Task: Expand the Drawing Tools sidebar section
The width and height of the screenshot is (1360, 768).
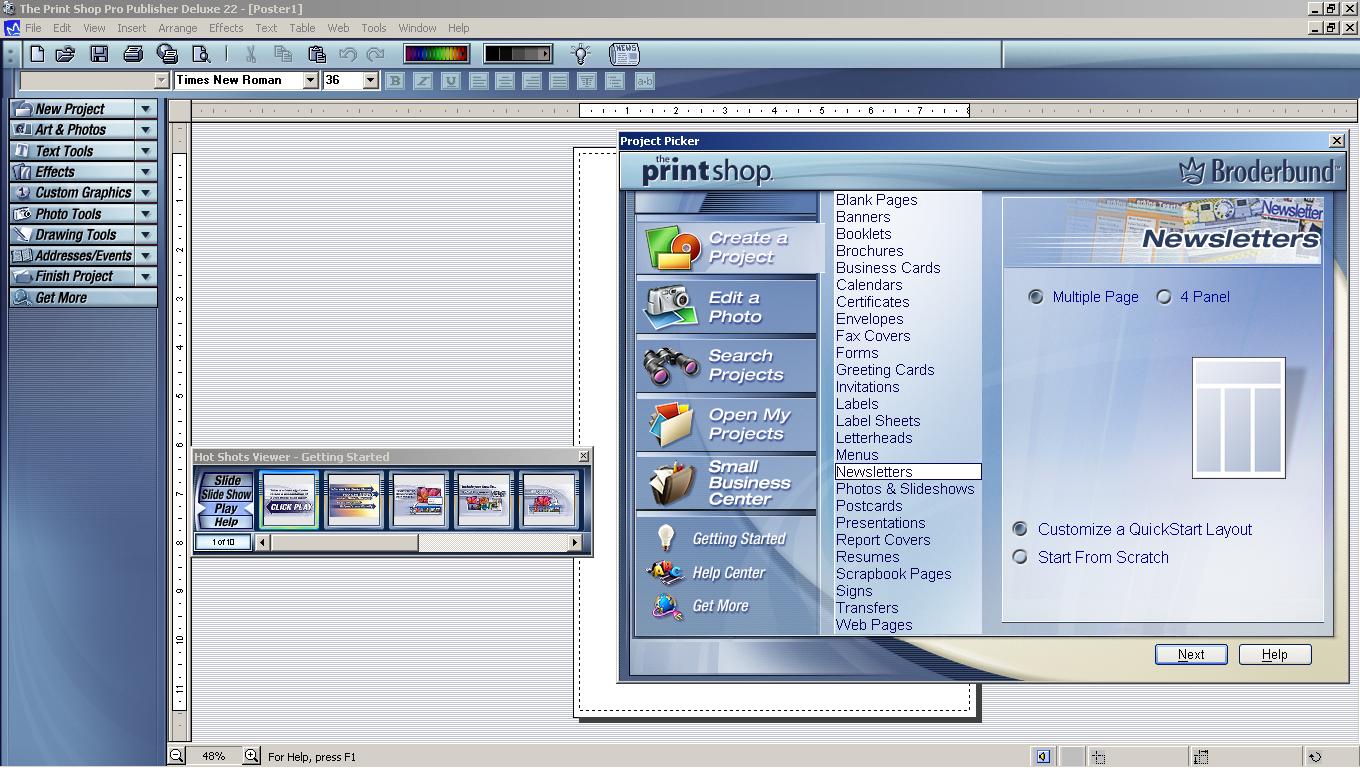Action: pos(143,234)
